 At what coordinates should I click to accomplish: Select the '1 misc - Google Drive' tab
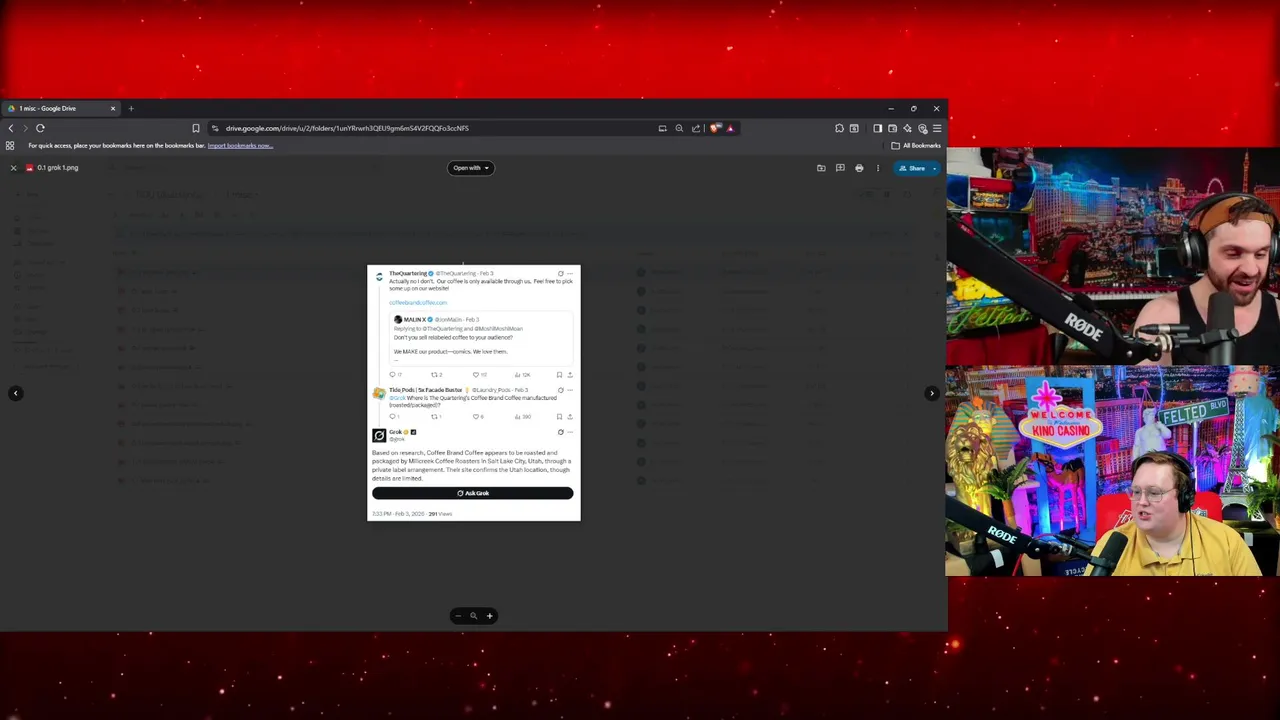tap(60, 108)
